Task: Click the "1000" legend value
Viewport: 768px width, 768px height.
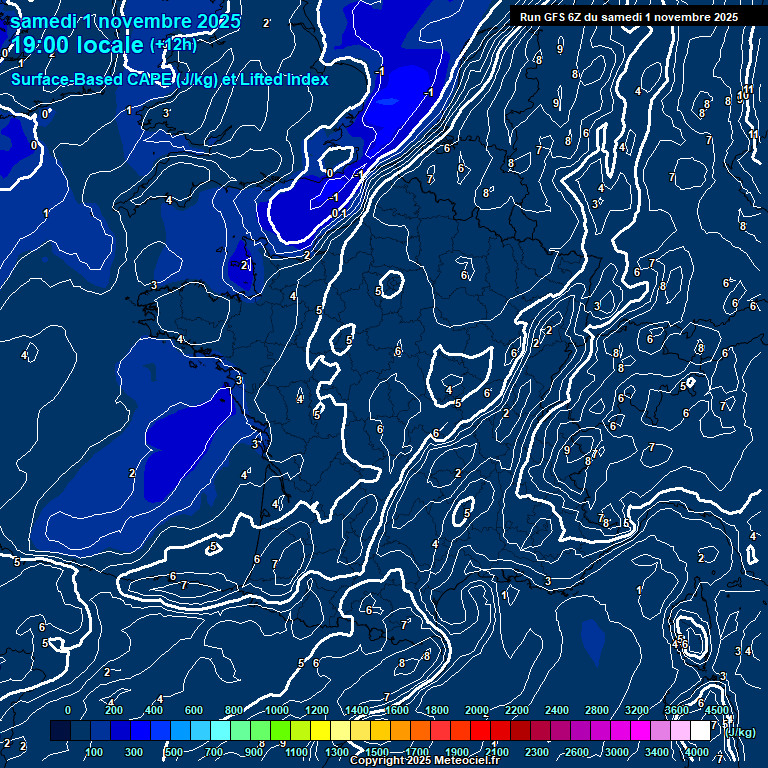Action: pos(277,710)
